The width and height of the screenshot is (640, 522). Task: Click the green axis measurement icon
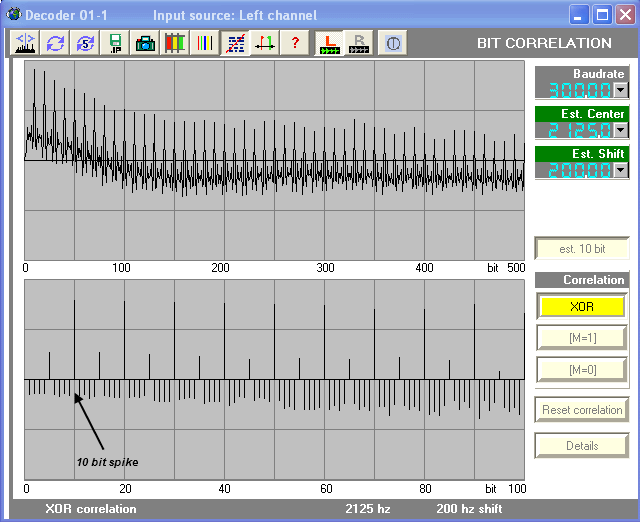pyautogui.click(x=265, y=43)
